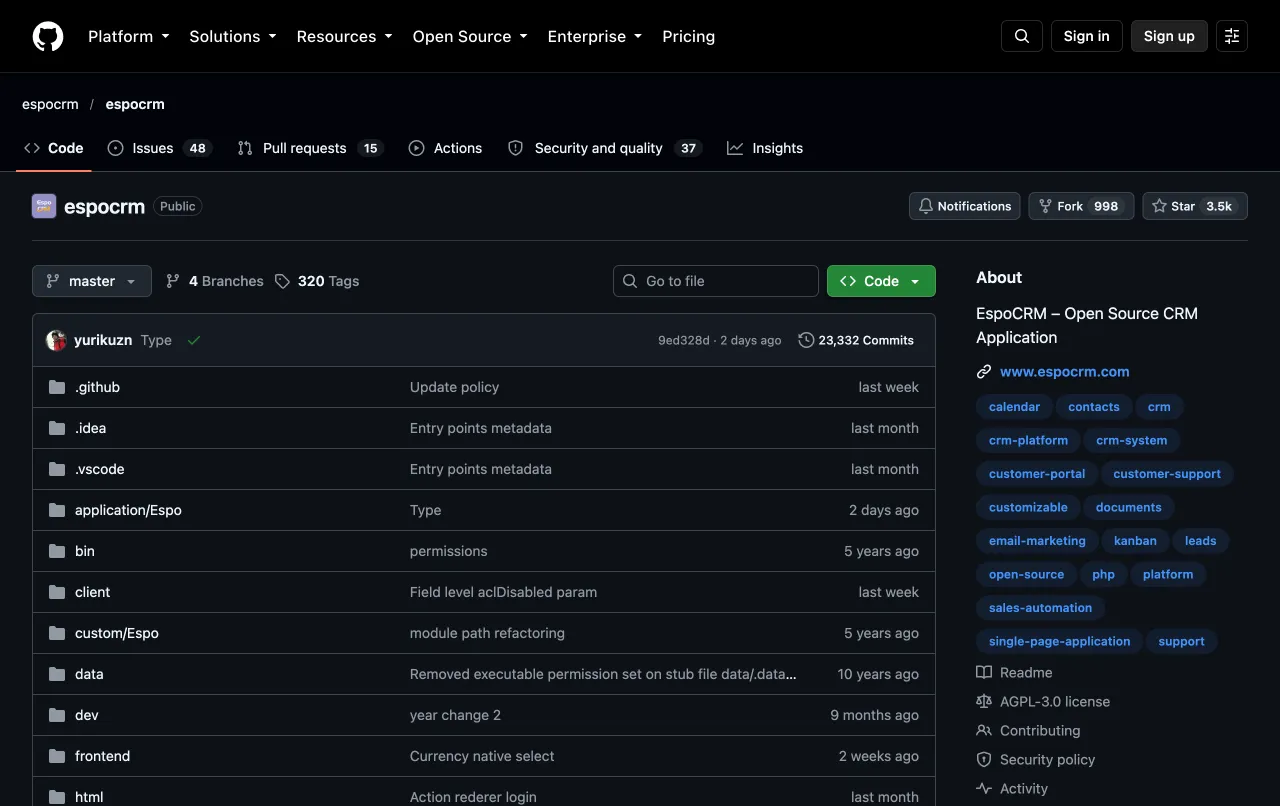Click the bin folder icon
The width and height of the screenshot is (1280, 806).
click(57, 551)
